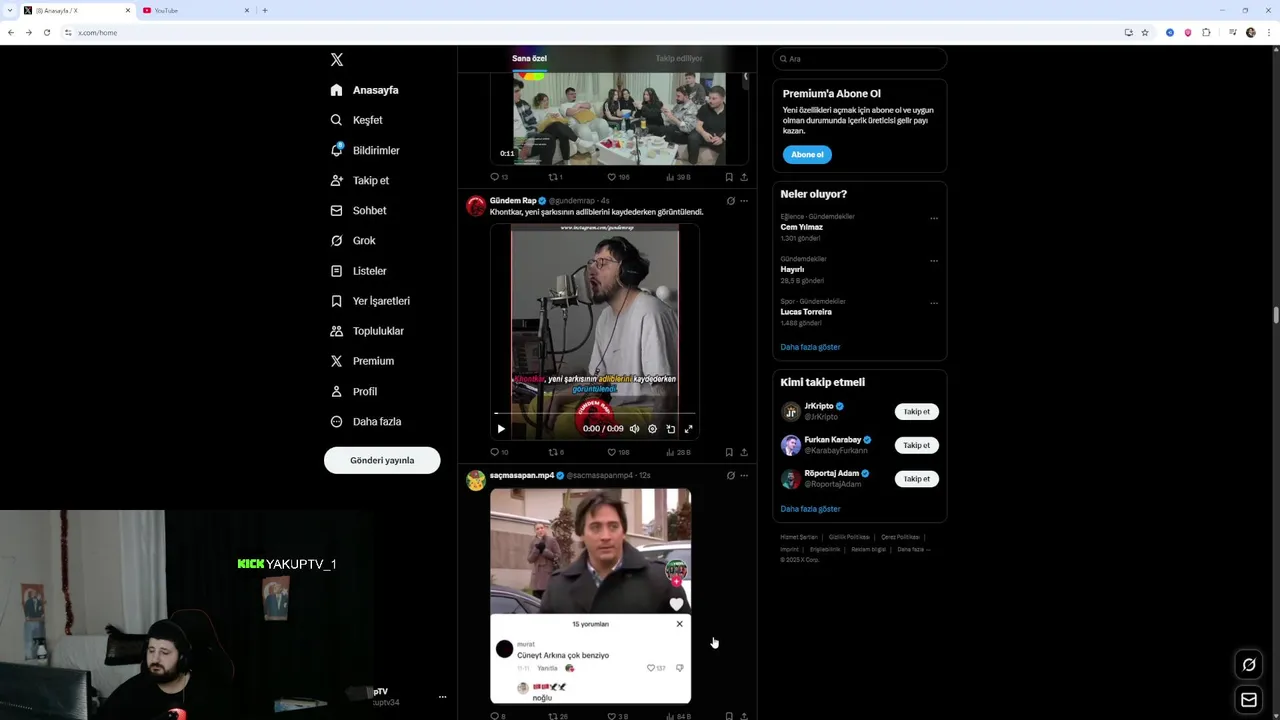Open the Cem Yılmaz trending topic
Screen dimensions: 1280x720
[802, 227]
